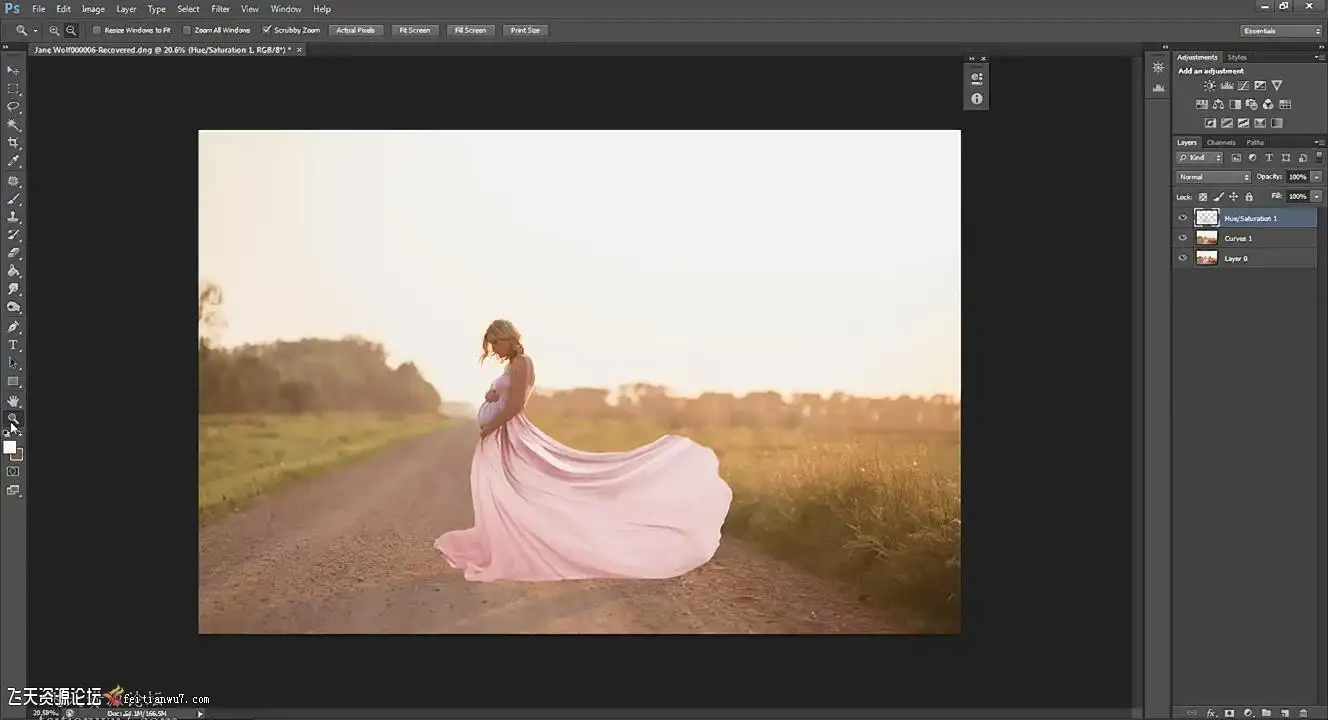Screen dimensions: 1328x720
Task: Open the Filter menu
Action: tap(220, 9)
